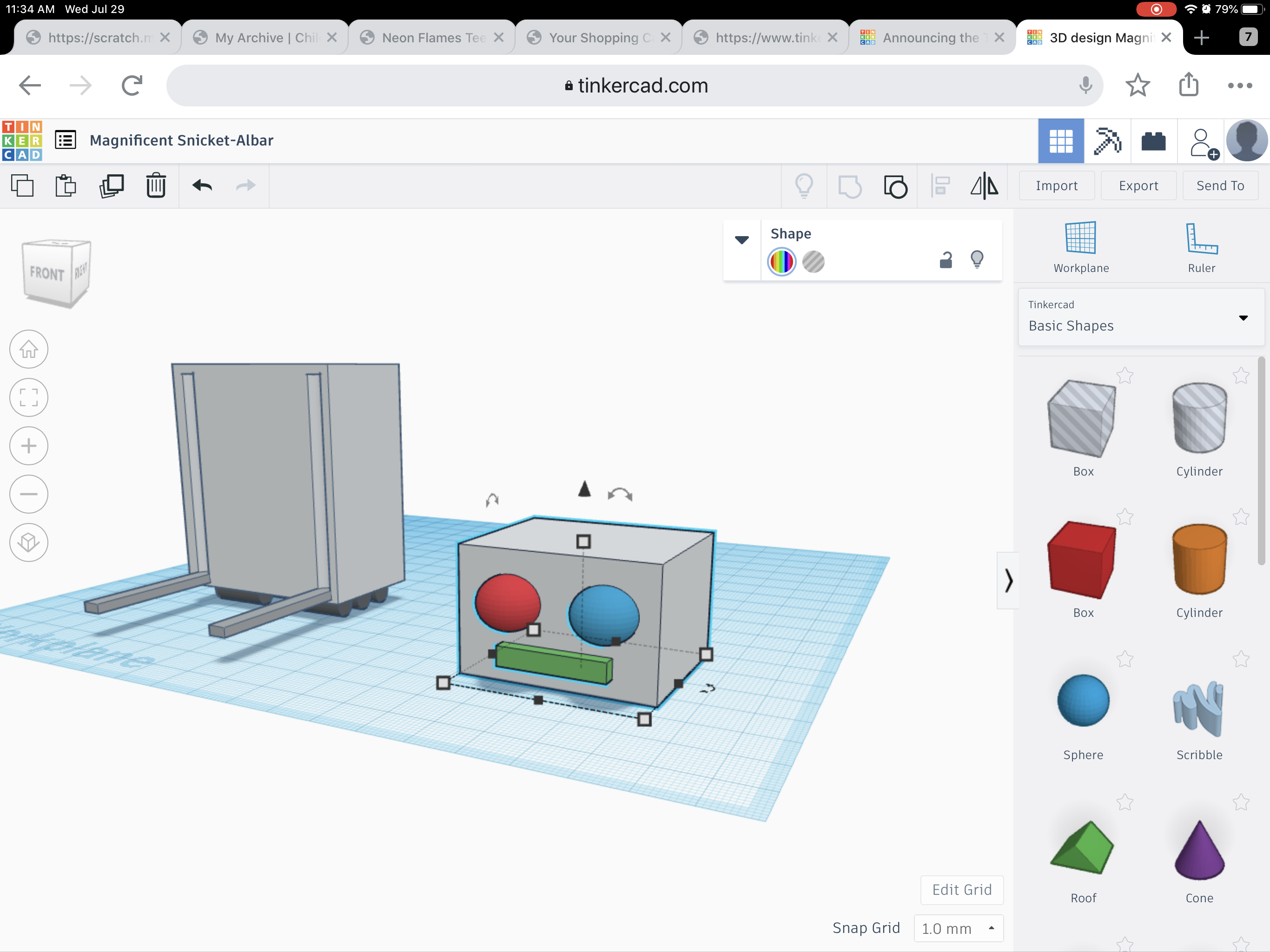
Task: Open Bricks mode icon
Action: point(1153,141)
